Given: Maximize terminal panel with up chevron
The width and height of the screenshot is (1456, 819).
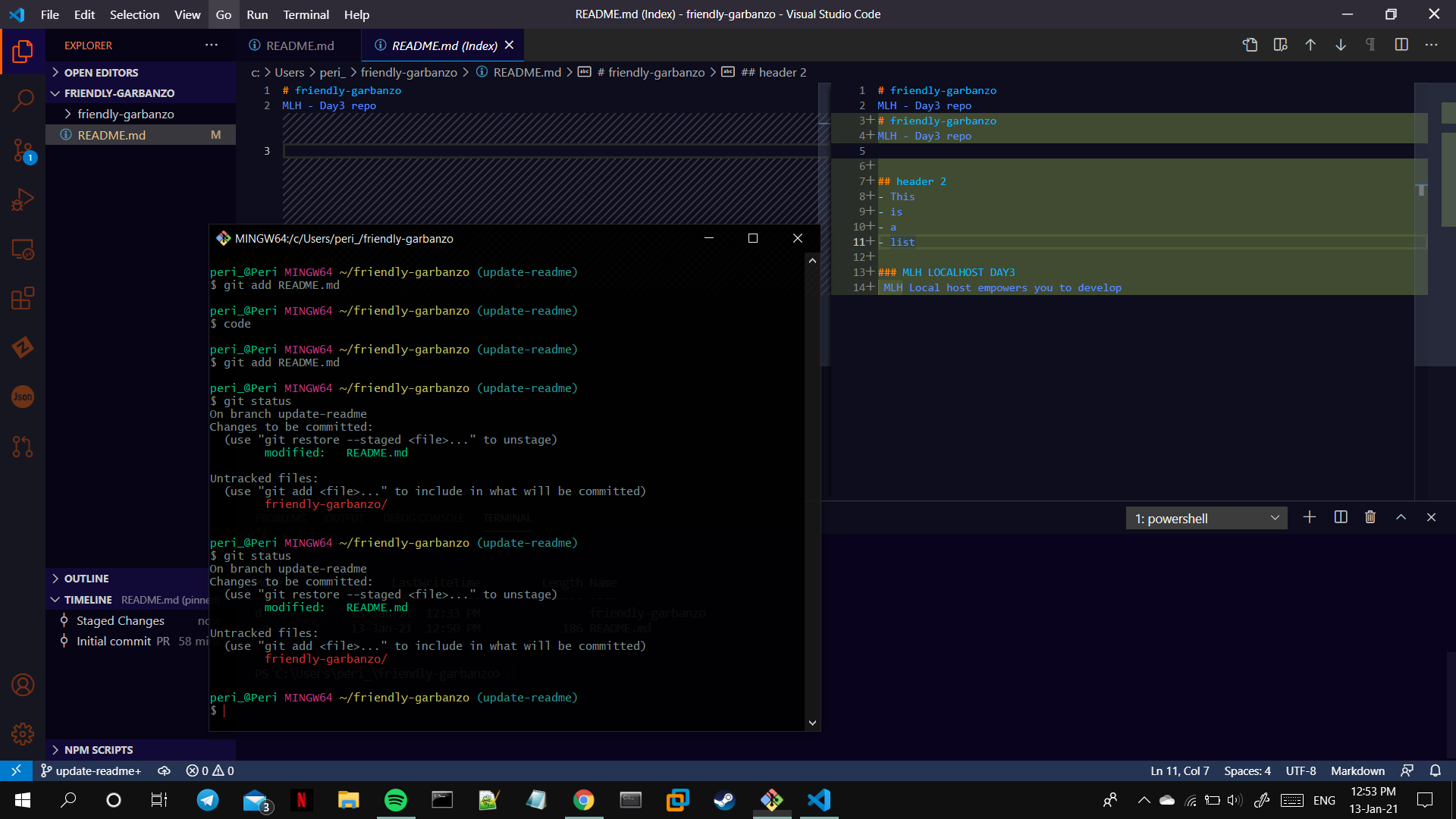Looking at the screenshot, I should 1401,517.
